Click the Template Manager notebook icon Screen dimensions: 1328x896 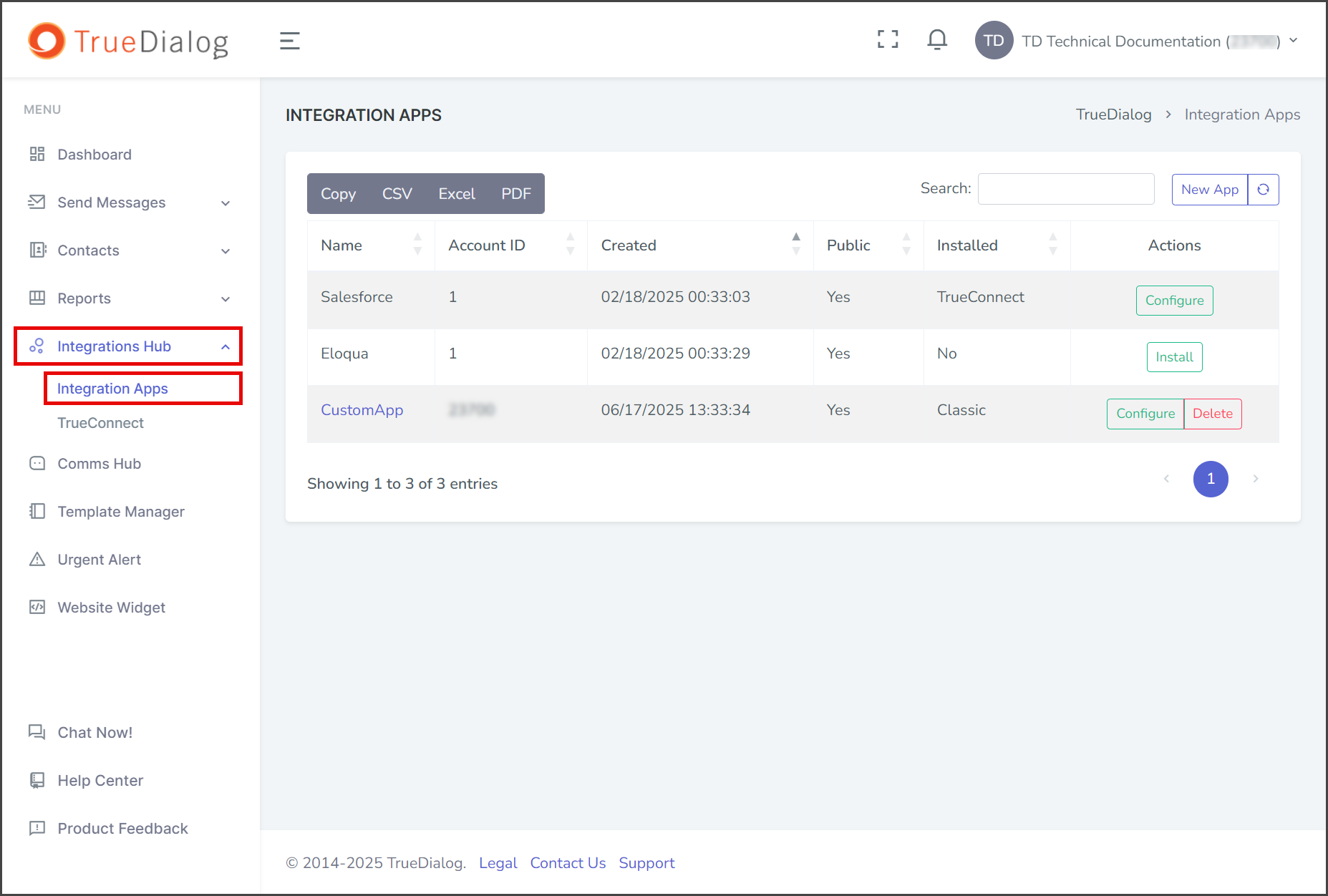[x=37, y=511]
